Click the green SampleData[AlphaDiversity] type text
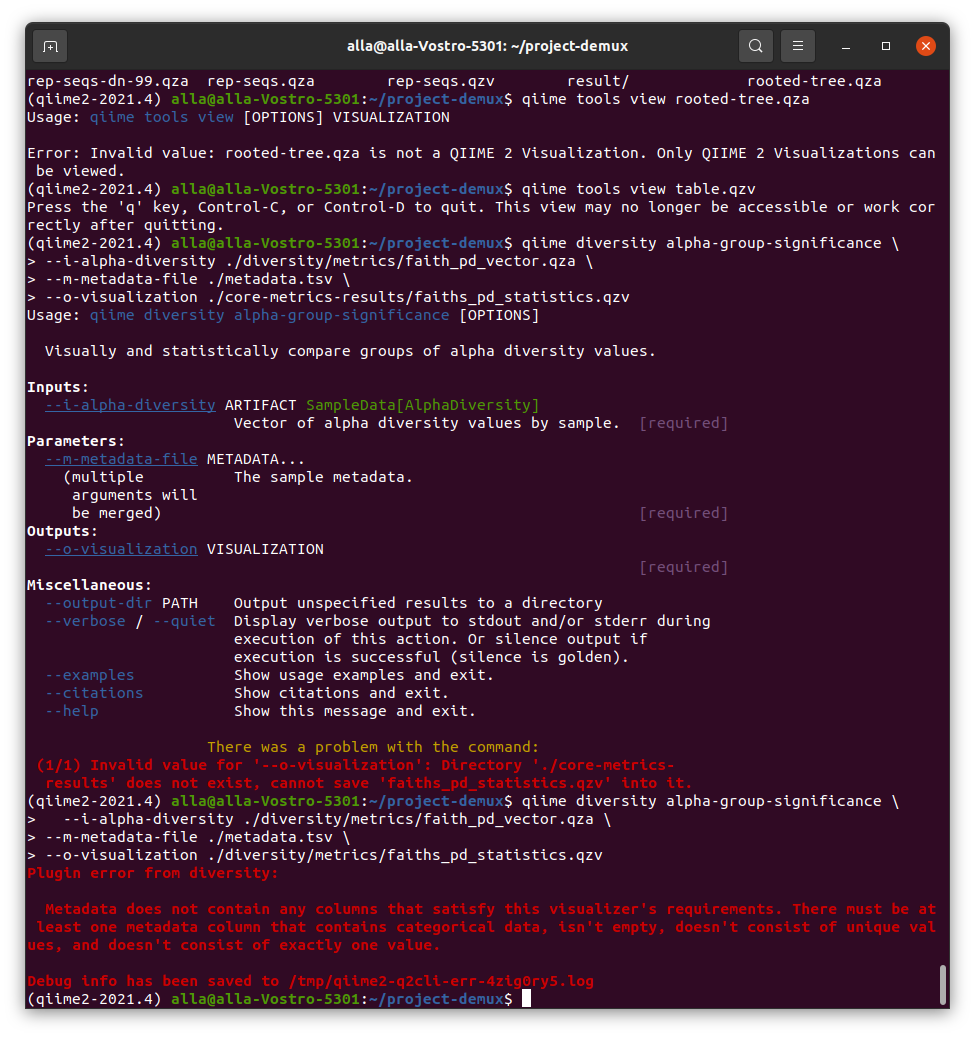The image size is (975, 1037). pyautogui.click(x=422, y=405)
